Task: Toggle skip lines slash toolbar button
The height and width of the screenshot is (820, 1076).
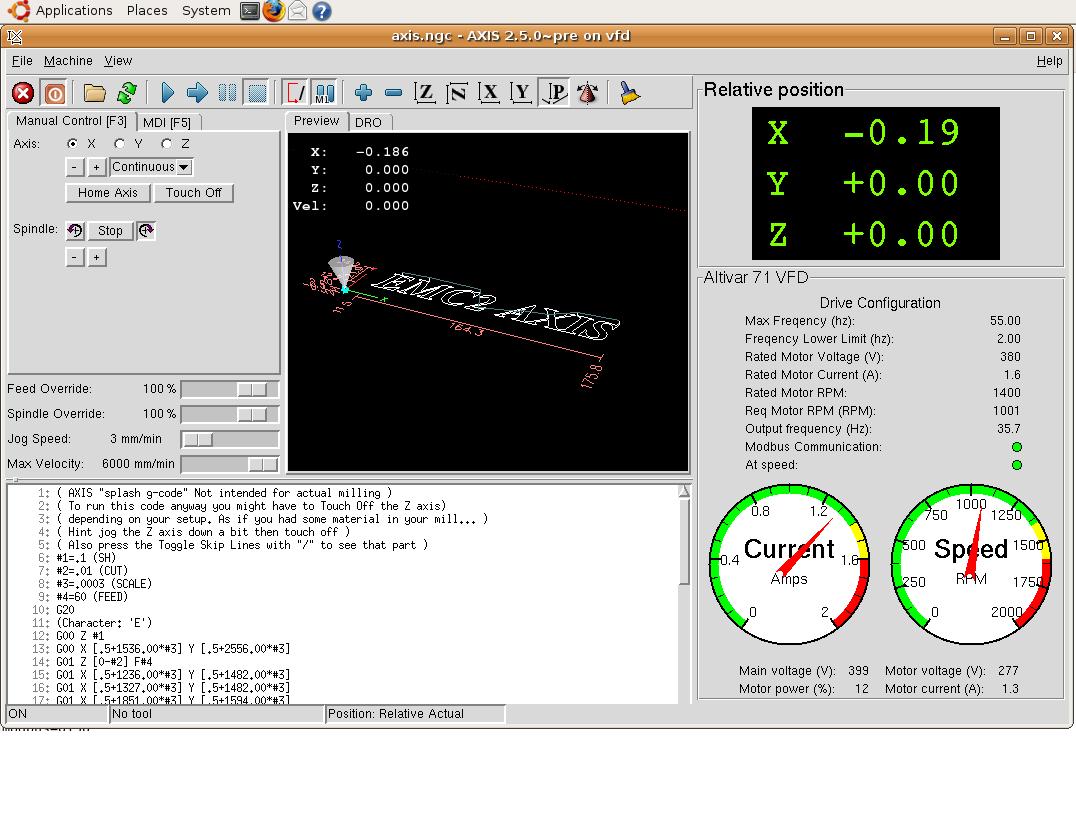Action: (x=295, y=93)
